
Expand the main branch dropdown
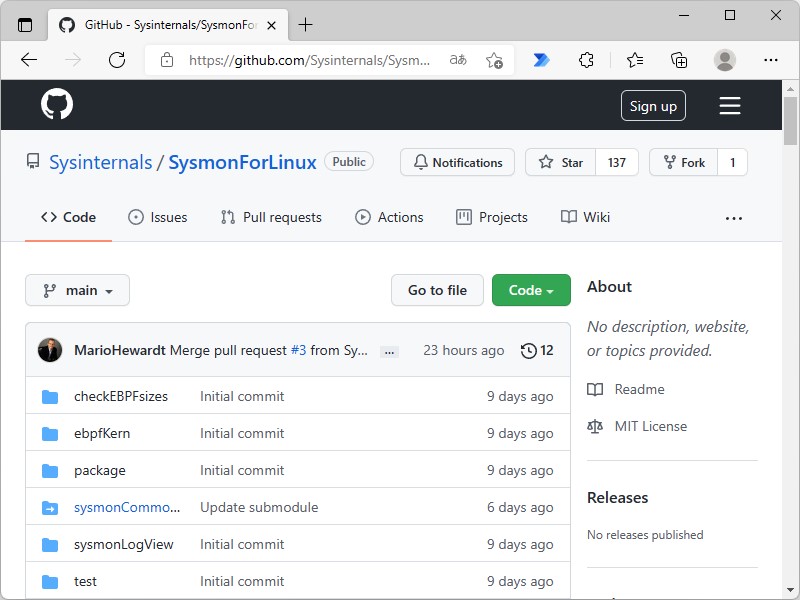pos(78,290)
